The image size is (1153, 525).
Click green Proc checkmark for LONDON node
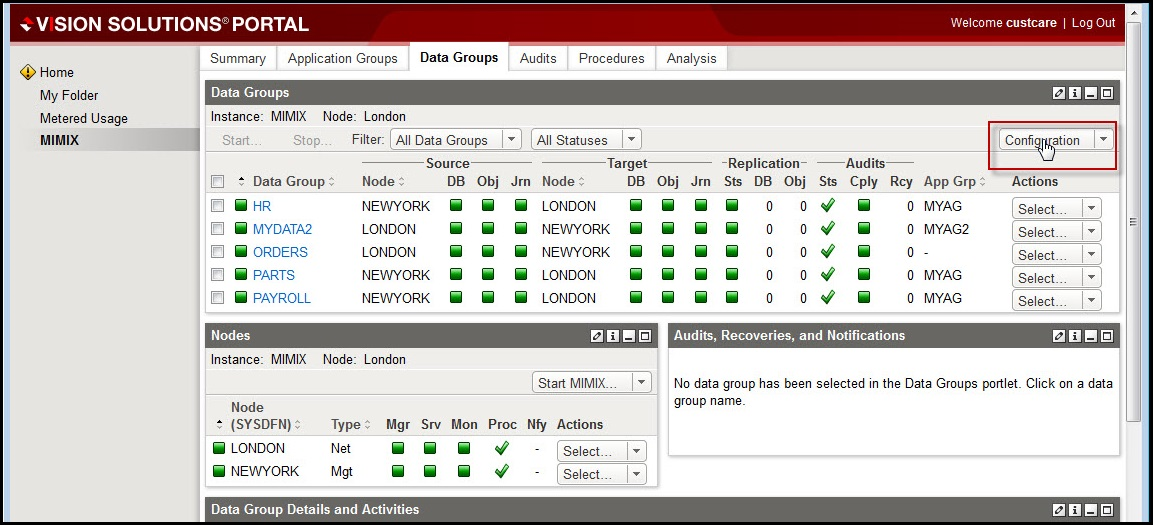[x=501, y=449]
